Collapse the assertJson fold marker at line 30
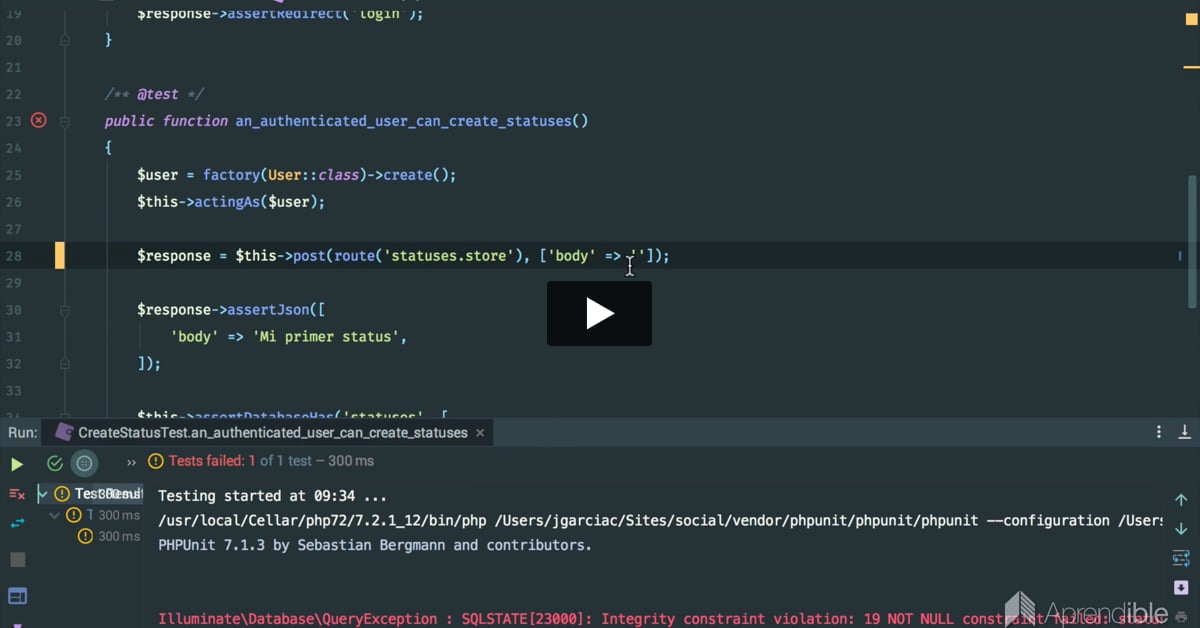1200x628 pixels. tap(65, 310)
